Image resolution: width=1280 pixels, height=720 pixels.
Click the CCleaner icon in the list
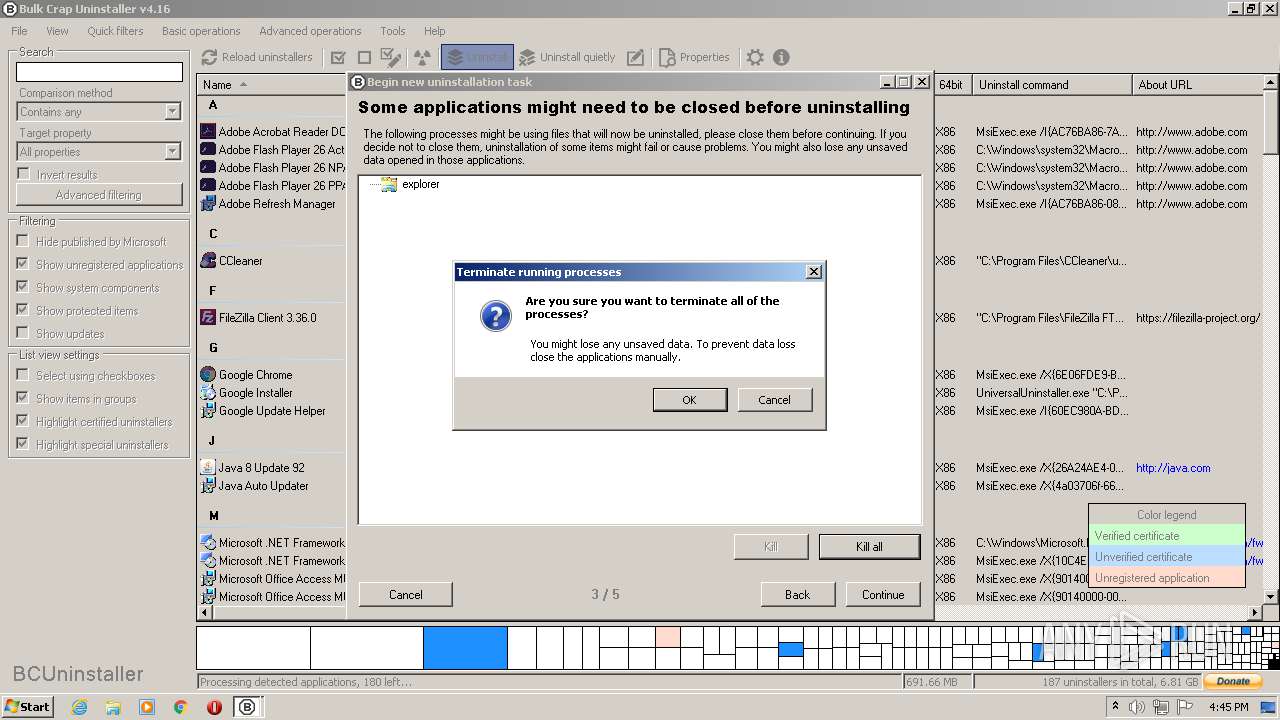(208, 260)
